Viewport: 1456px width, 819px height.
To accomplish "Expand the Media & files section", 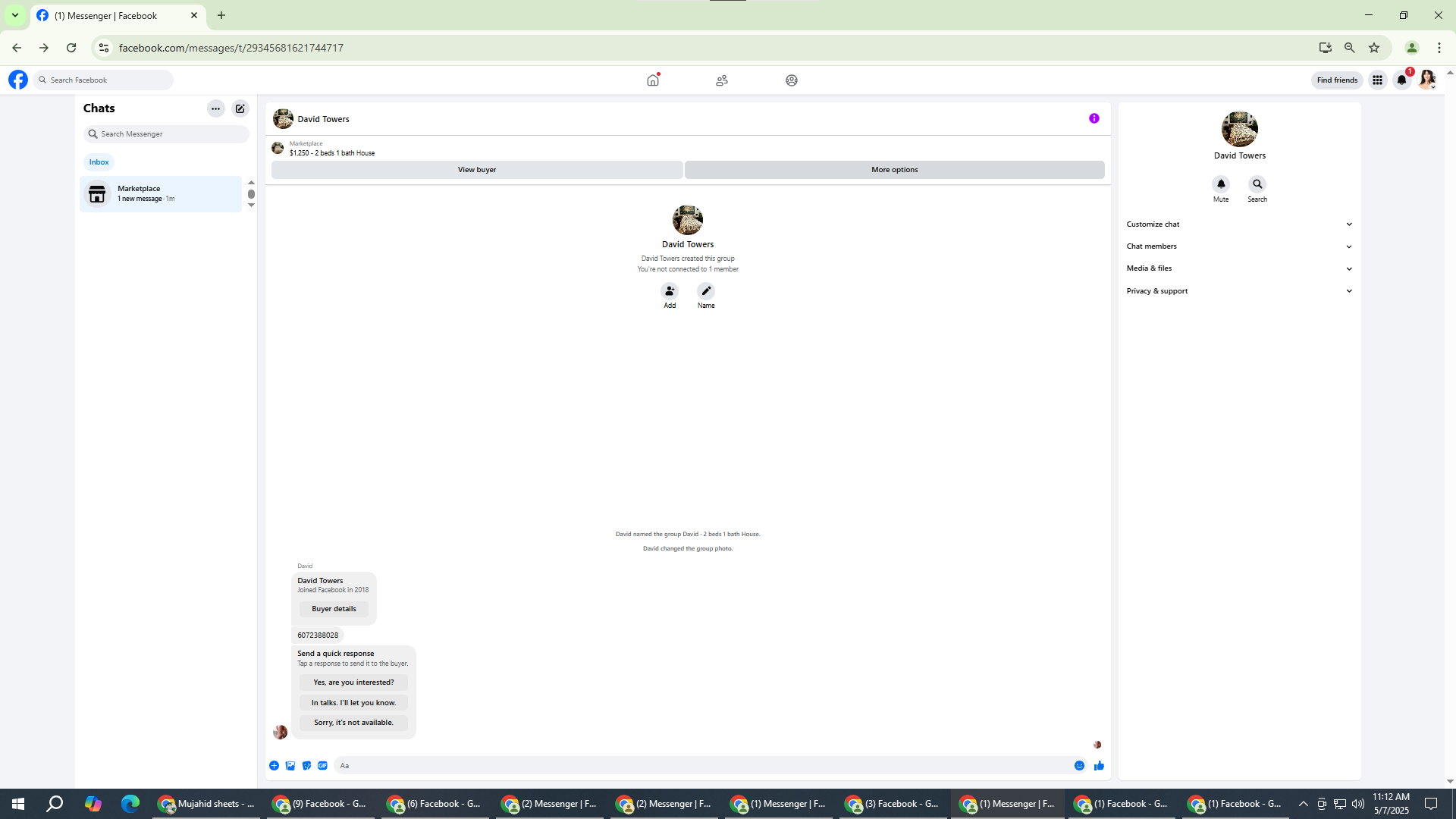I will (x=1239, y=268).
